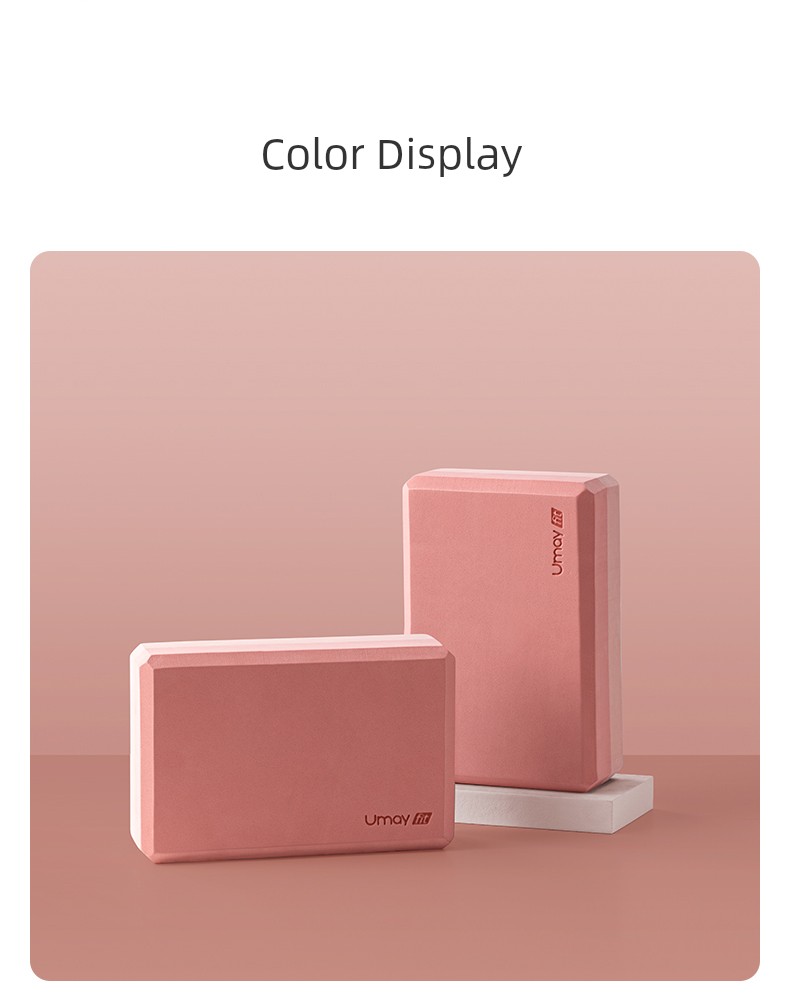The width and height of the screenshot is (790, 995).
Task: Click the beveled top-left corner of upright block
Action: point(411,483)
